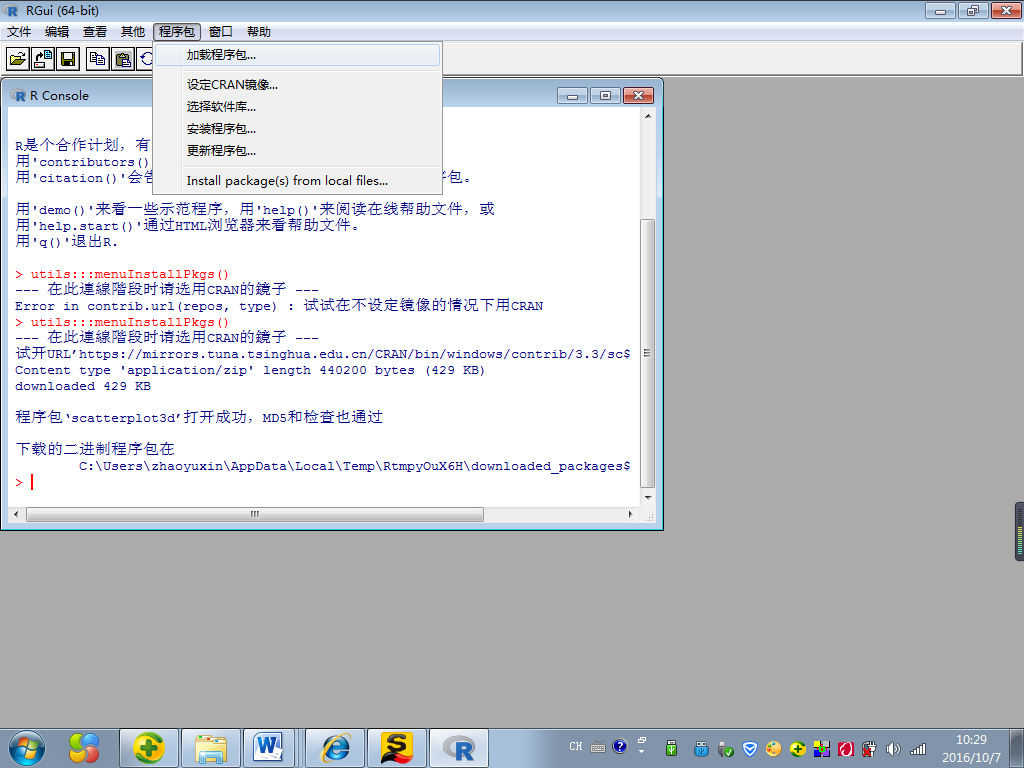The image size is (1024, 768).
Task: Choose 设定CRAN镜像... menu entry
Action: pos(298,85)
